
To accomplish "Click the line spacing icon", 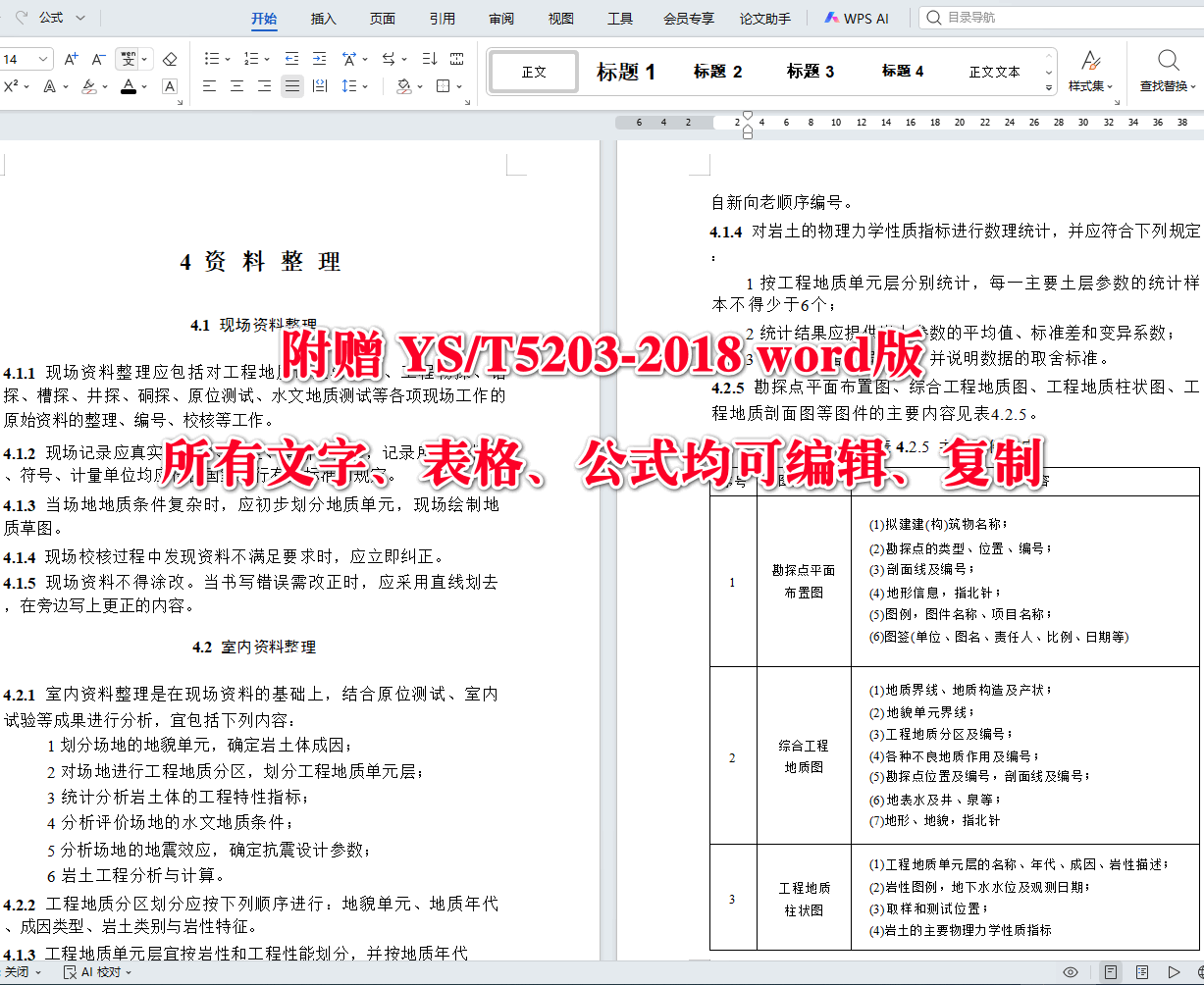I will [349, 86].
